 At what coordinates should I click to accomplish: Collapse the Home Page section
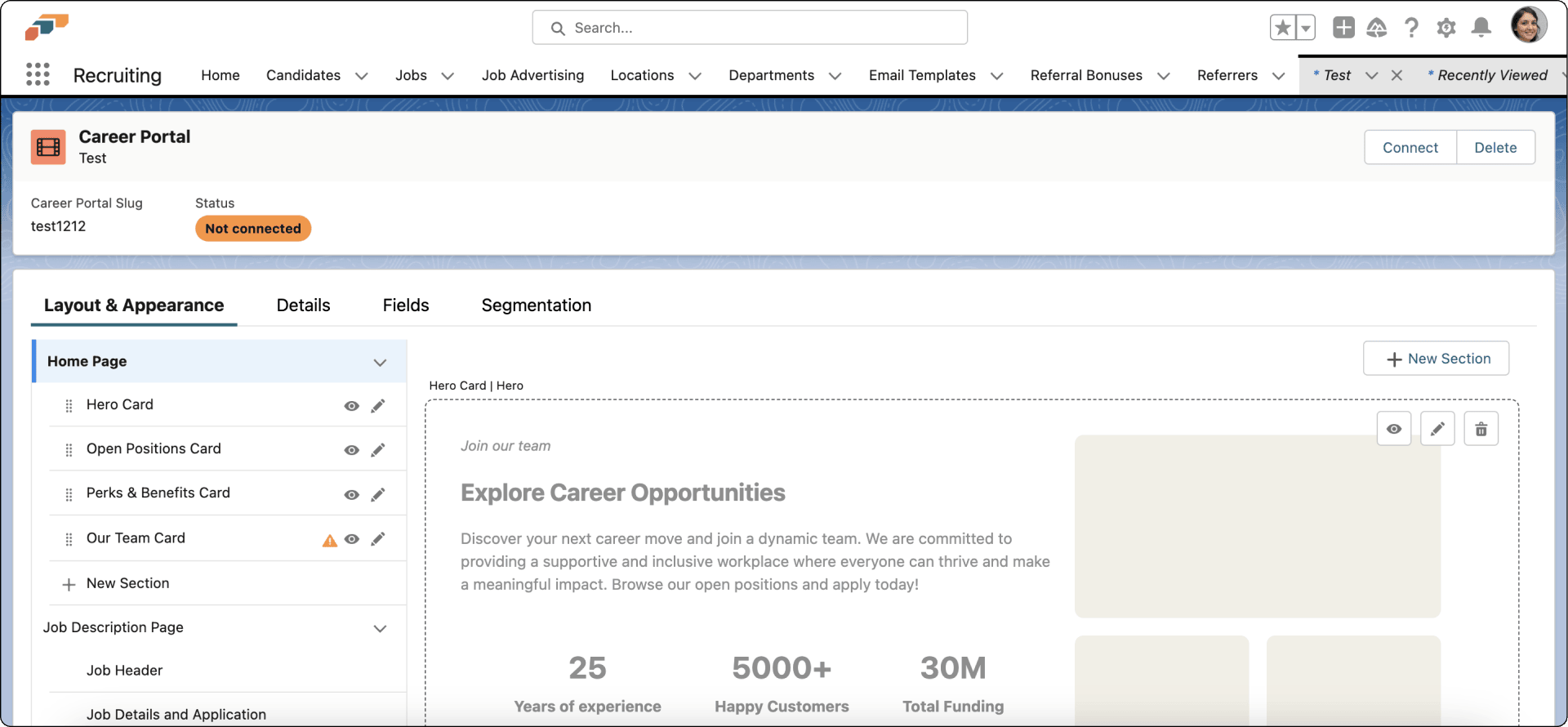tap(380, 362)
